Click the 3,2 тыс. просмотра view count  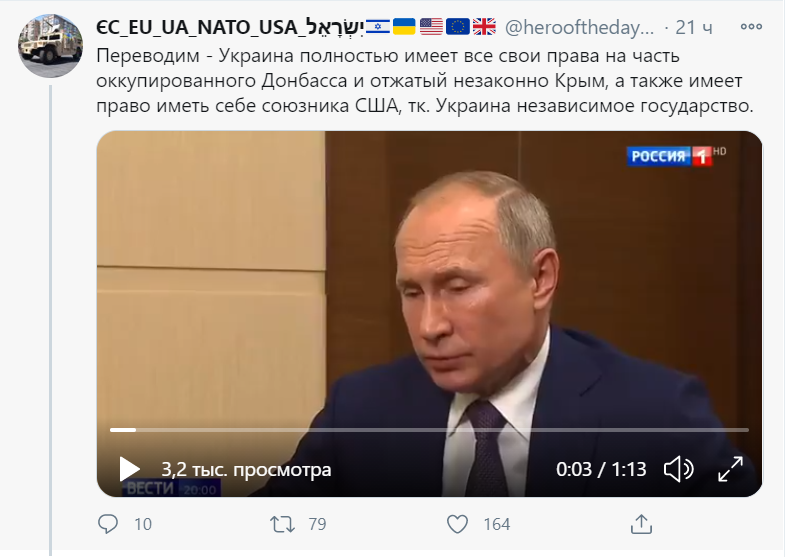click(246, 469)
